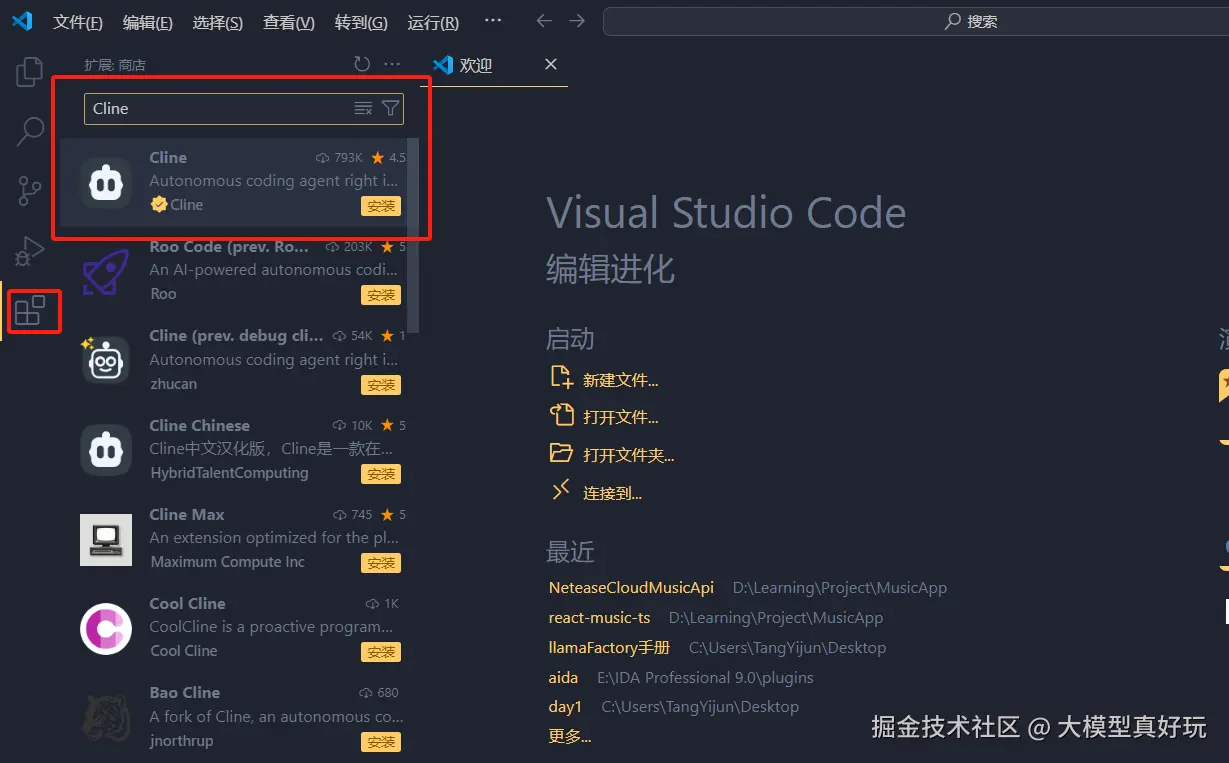Open extensions panel more actions menu
This screenshot has width=1229, height=763.
392,65
